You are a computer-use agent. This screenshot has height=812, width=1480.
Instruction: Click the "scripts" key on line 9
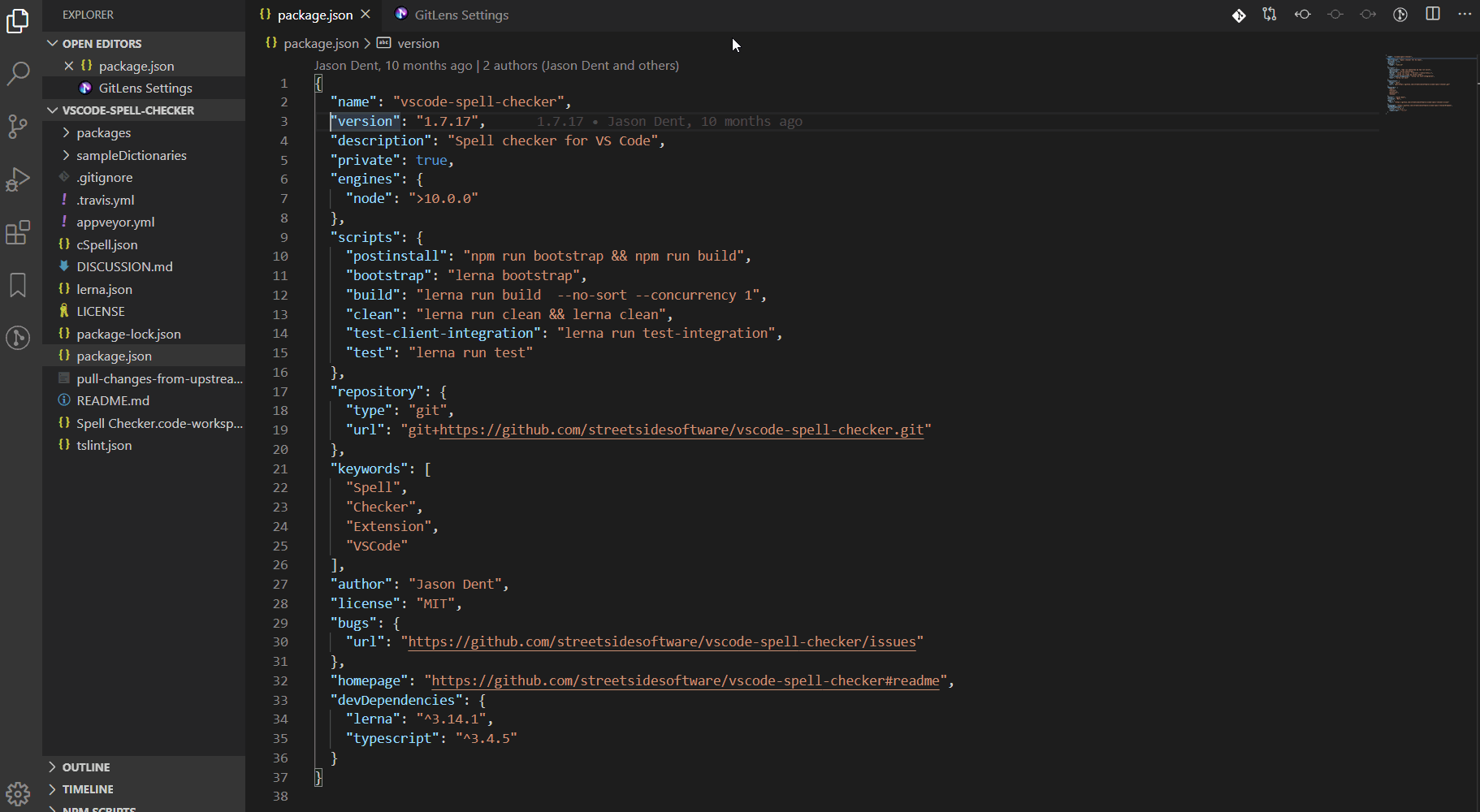(365, 237)
